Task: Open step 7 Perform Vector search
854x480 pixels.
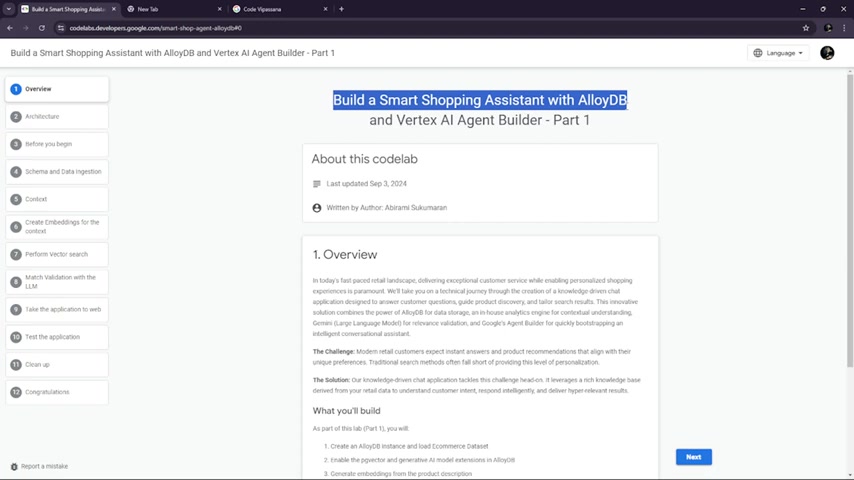Action: [57, 254]
